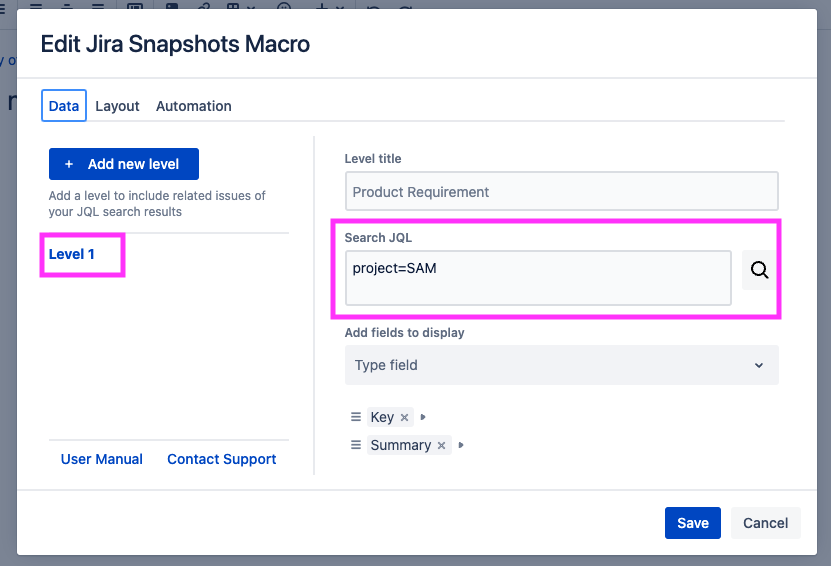Image resolution: width=831 pixels, height=566 pixels.
Task: Click Add new level button
Action: [123, 164]
